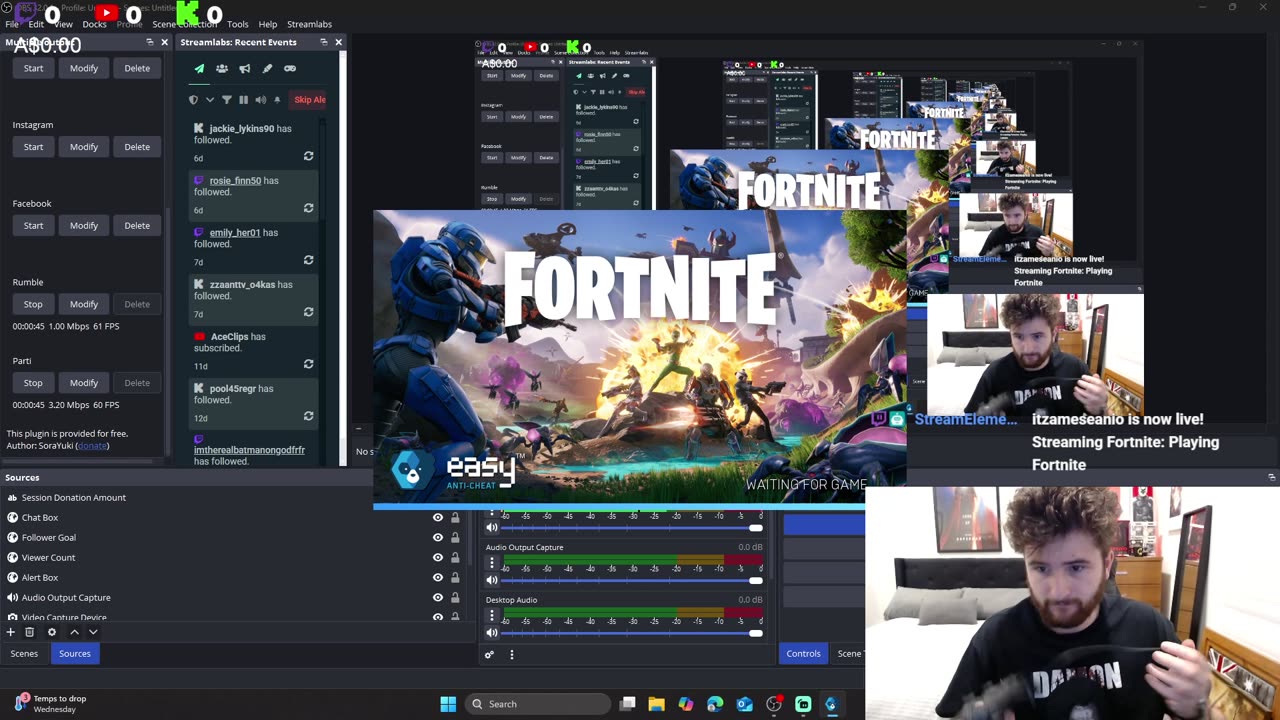Switch to the Controls tab

point(803,654)
